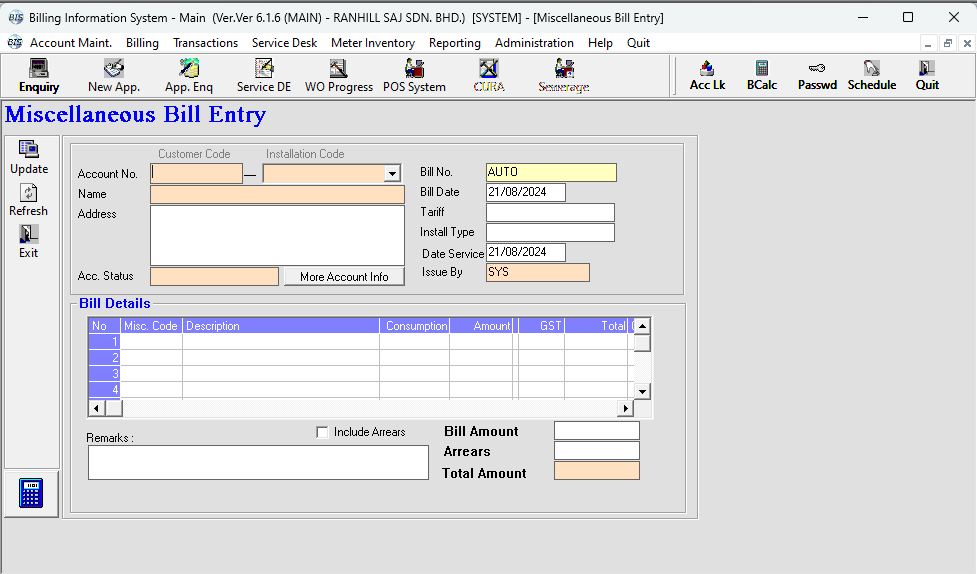Minimize the inner child window
The width and height of the screenshot is (977, 574).
tap(928, 44)
